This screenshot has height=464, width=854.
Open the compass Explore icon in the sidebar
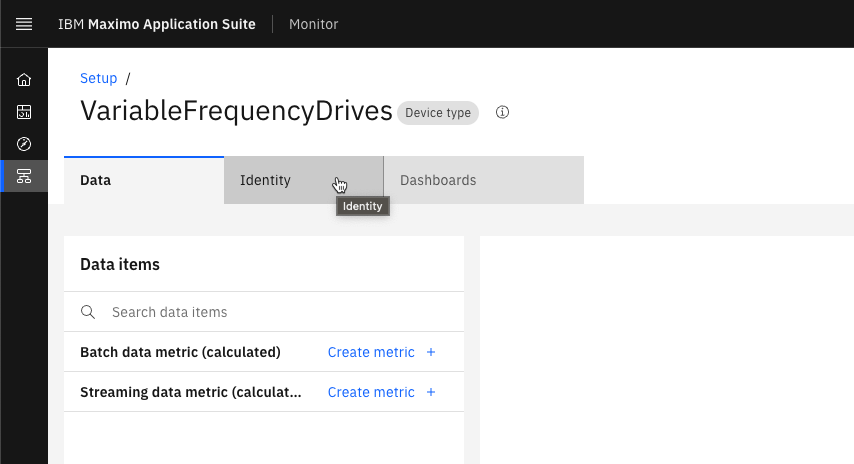pos(24,144)
